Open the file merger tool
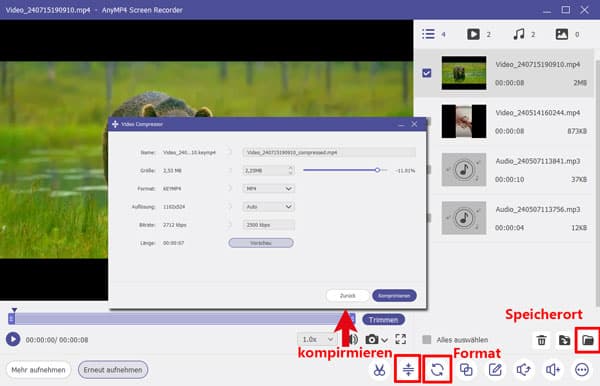This screenshot has height=386, width=600. [466, 370]
